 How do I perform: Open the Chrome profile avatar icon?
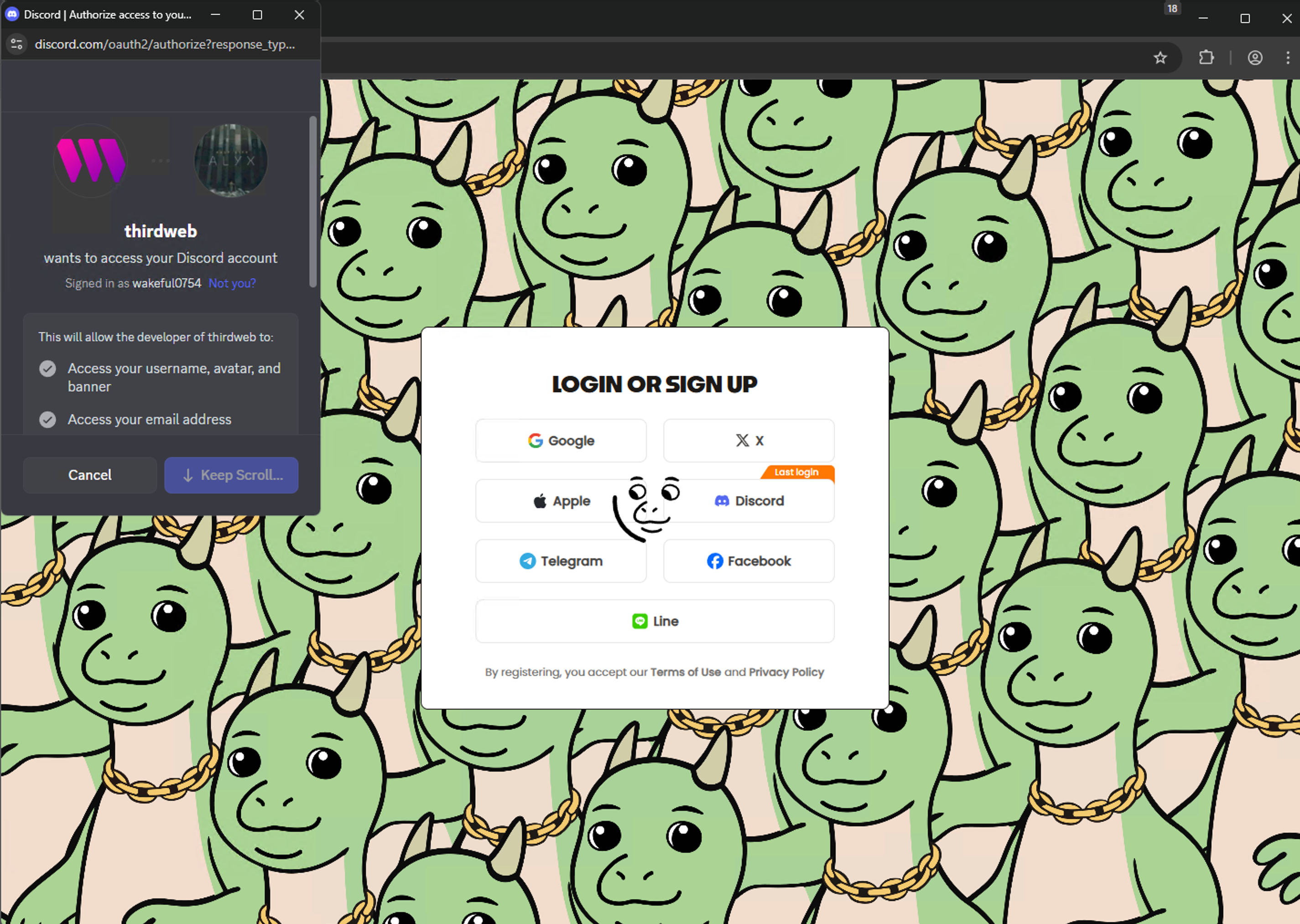[x=1255, y=57]
